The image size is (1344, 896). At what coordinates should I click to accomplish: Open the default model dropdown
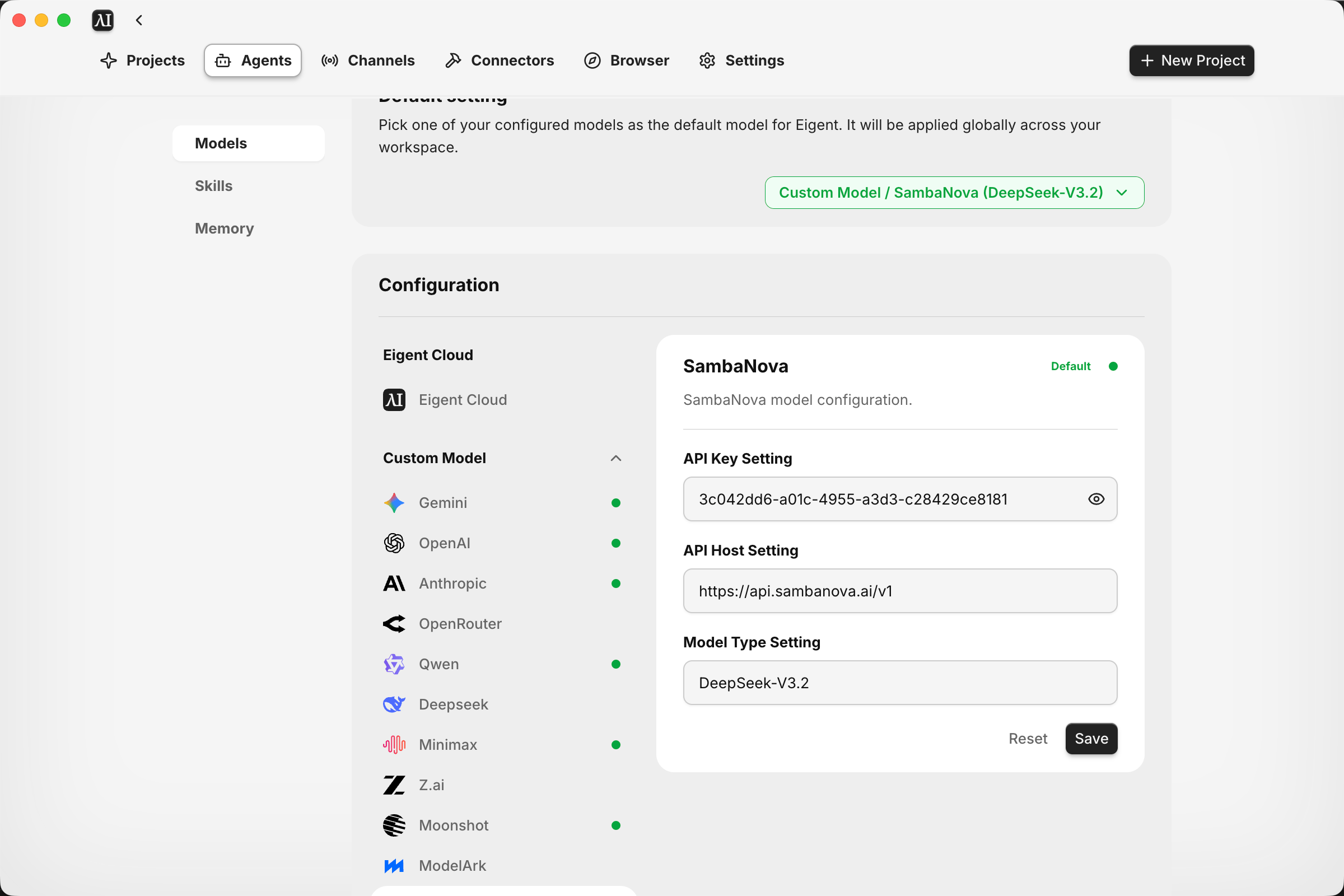pyautogui.click(x=954, y=193)
